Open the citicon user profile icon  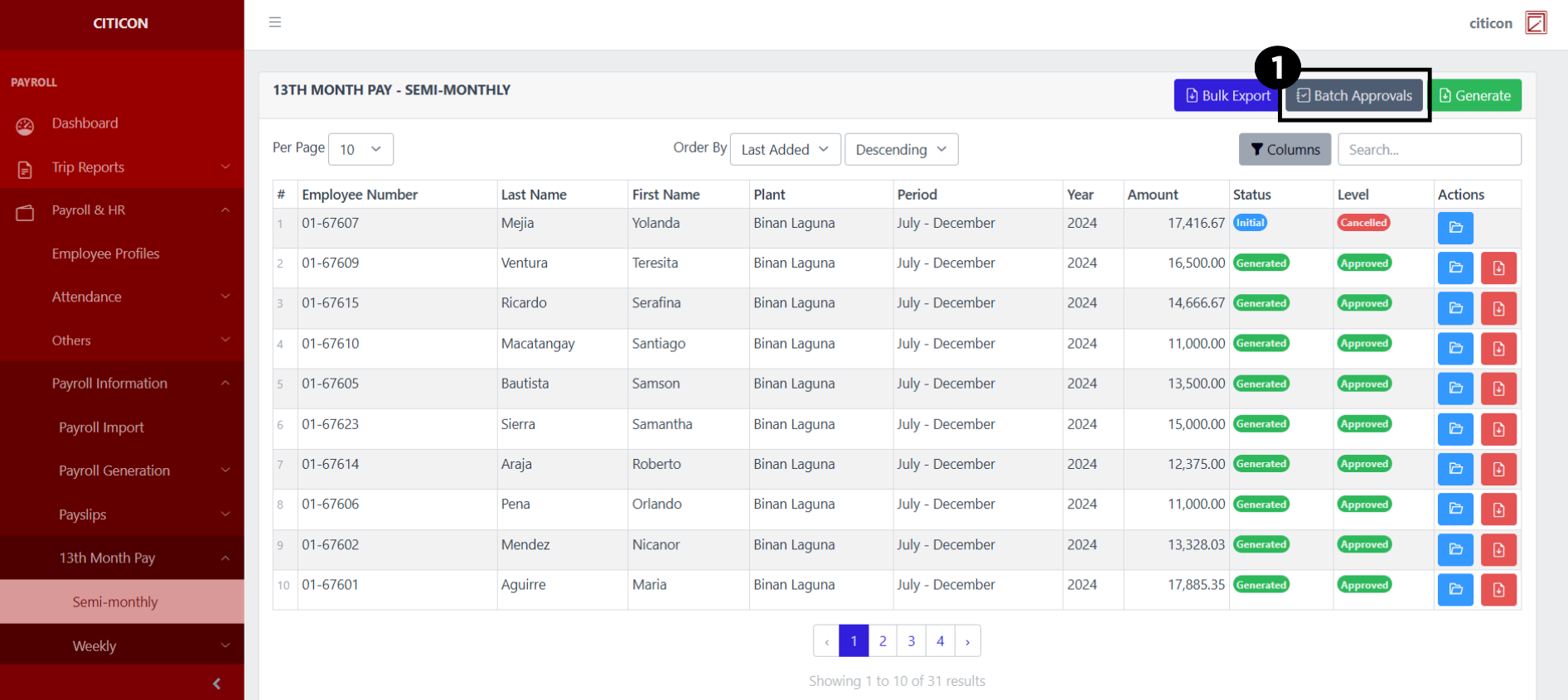[1536, 23]
